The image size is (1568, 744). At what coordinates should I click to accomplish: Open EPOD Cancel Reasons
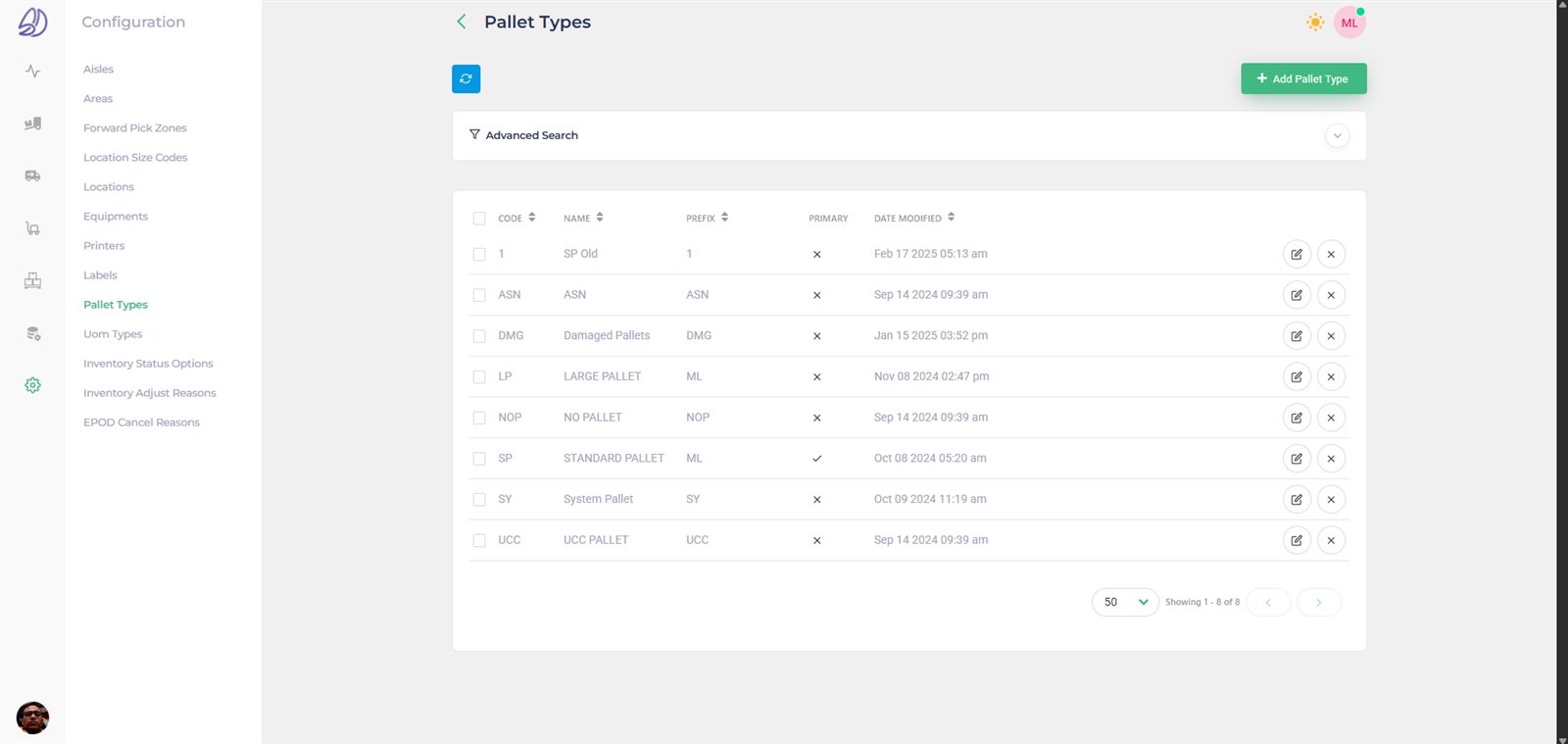(141, 422)
